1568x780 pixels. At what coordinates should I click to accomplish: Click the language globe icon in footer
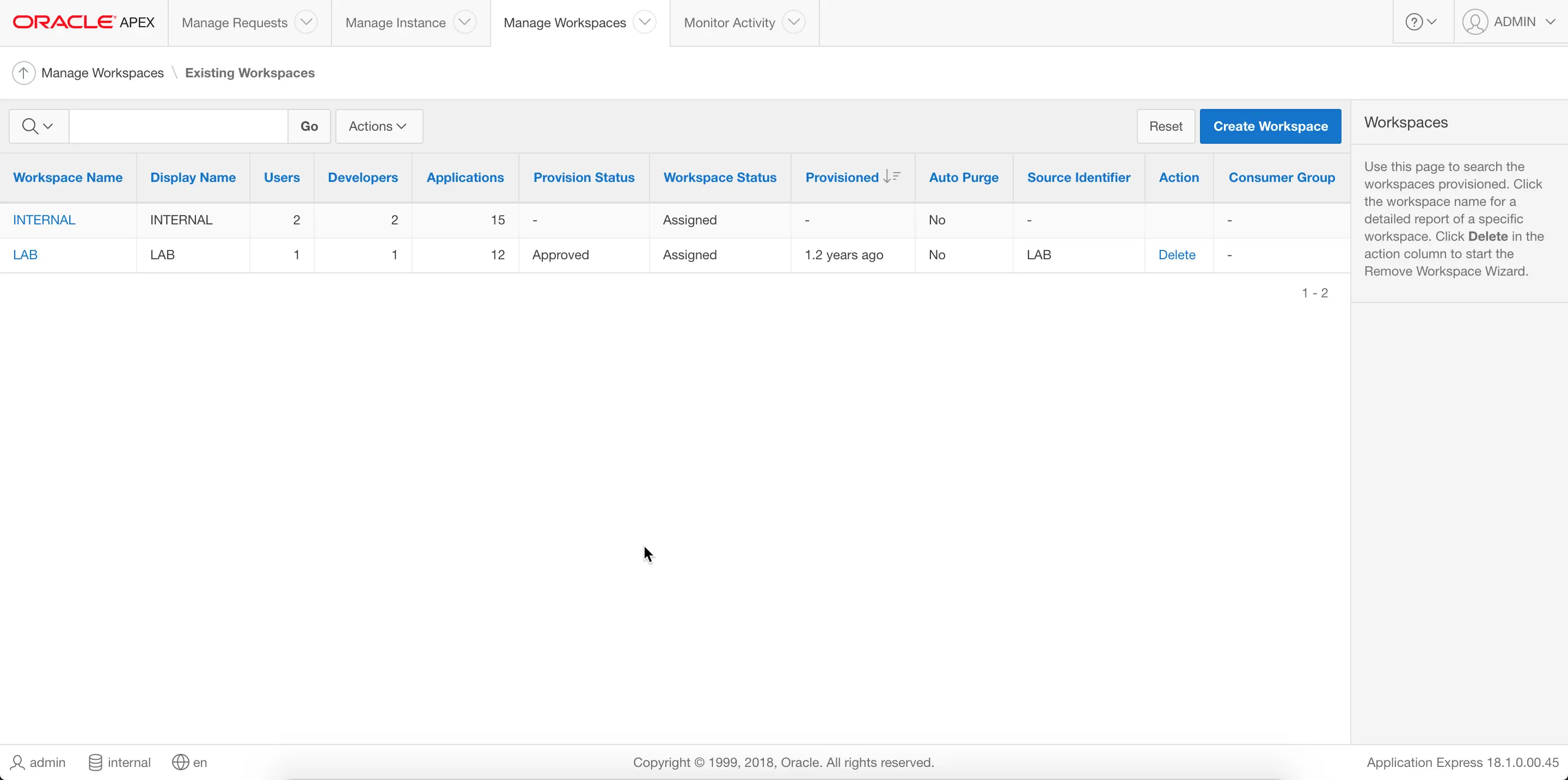(x=180, y=763)
